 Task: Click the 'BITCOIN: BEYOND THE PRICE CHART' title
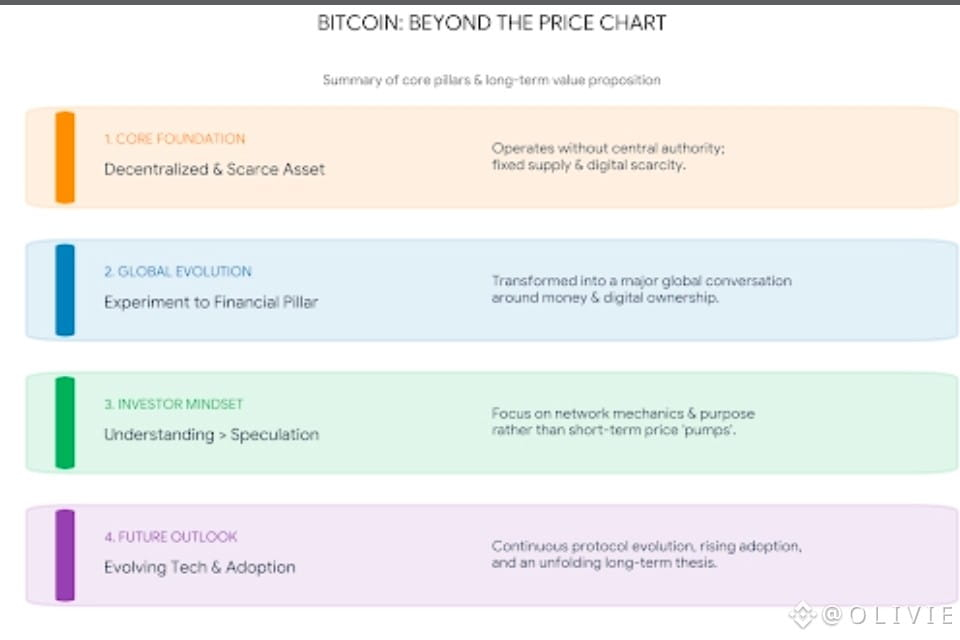(492, 23)
